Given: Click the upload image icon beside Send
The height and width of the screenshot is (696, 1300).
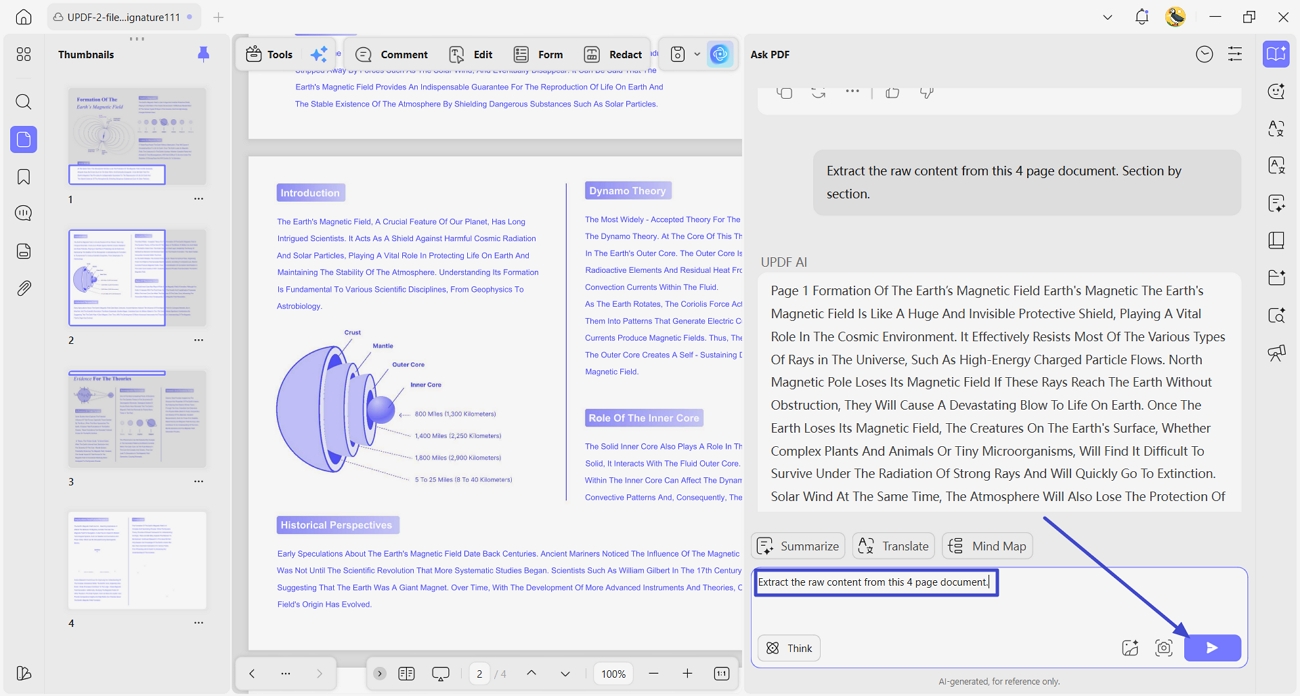Looking at the screenshot, I should click(1130, 648).
